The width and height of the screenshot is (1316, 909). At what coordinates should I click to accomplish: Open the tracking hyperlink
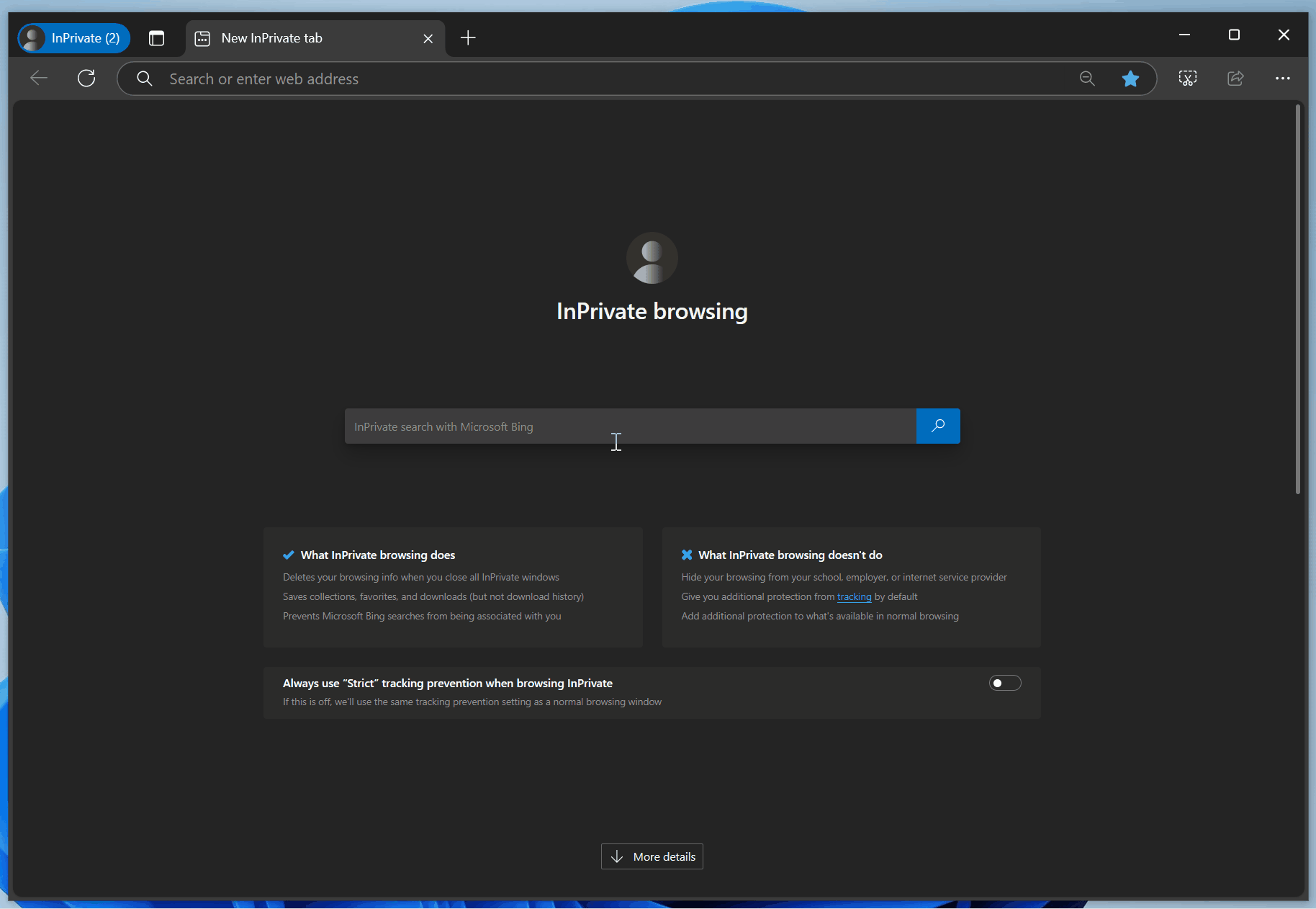click(x=854, y=597)
